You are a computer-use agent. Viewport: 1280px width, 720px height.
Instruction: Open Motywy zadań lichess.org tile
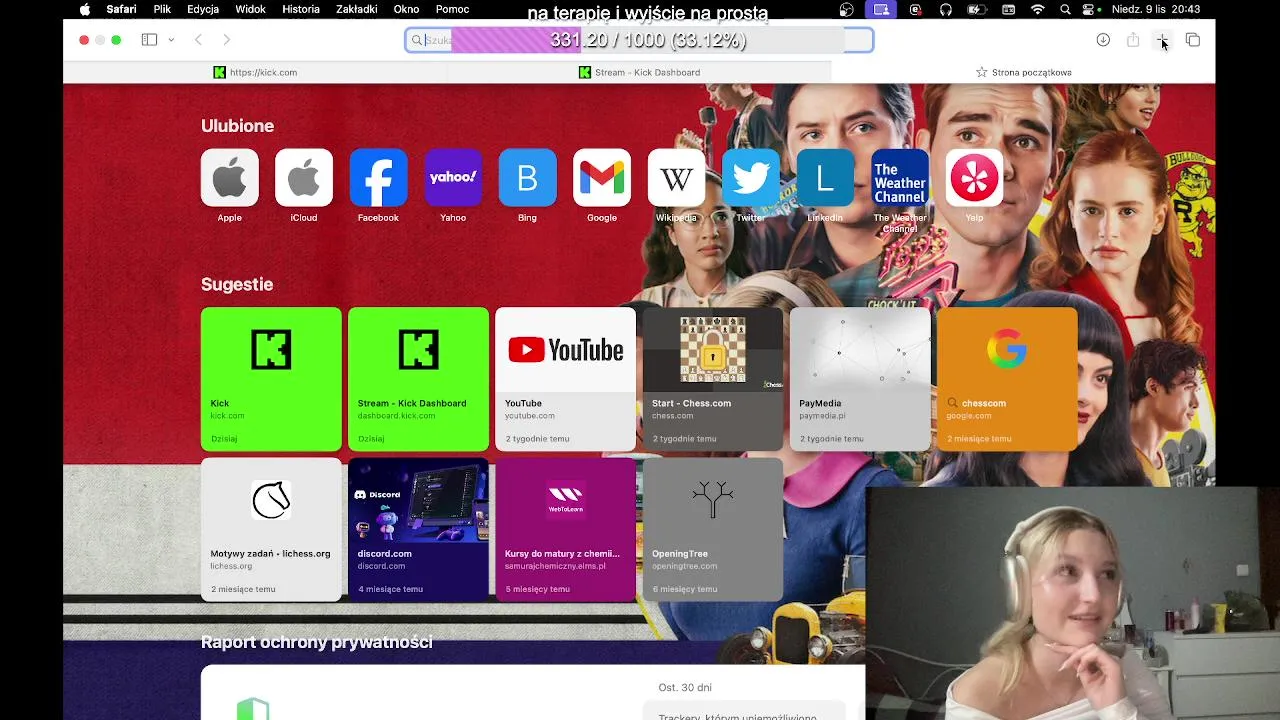coord(271,529)
